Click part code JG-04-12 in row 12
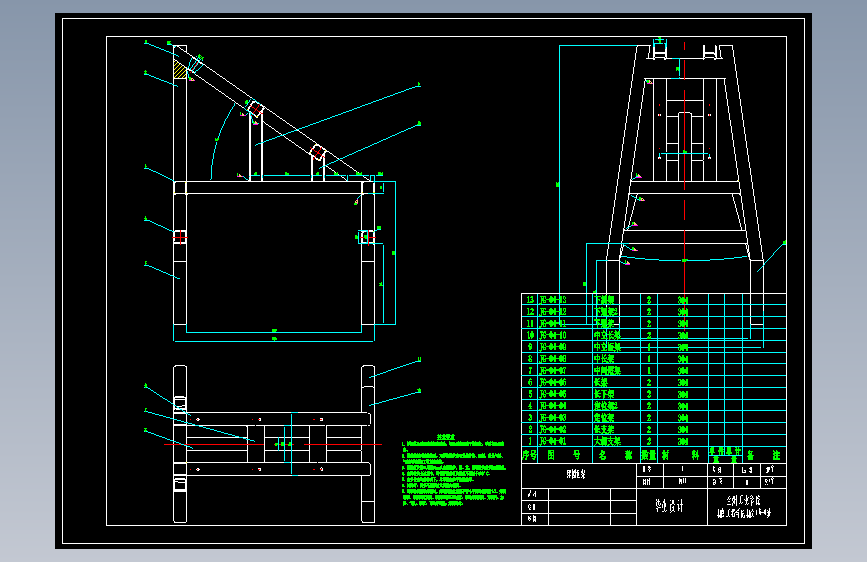Screen dimensions: 867x562 coord(553,311)
